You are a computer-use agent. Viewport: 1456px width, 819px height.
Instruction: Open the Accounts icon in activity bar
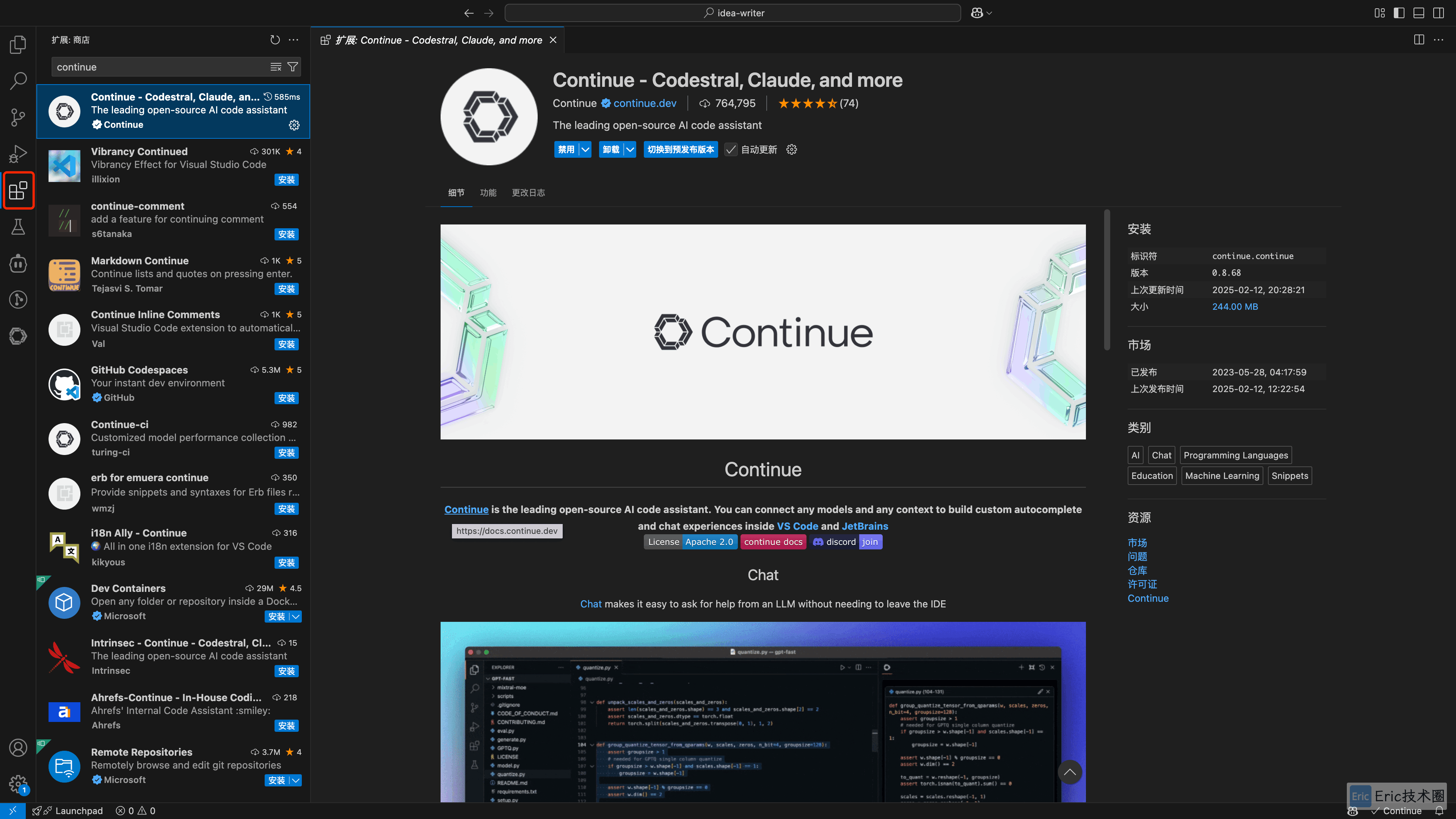tap(18, 748)
